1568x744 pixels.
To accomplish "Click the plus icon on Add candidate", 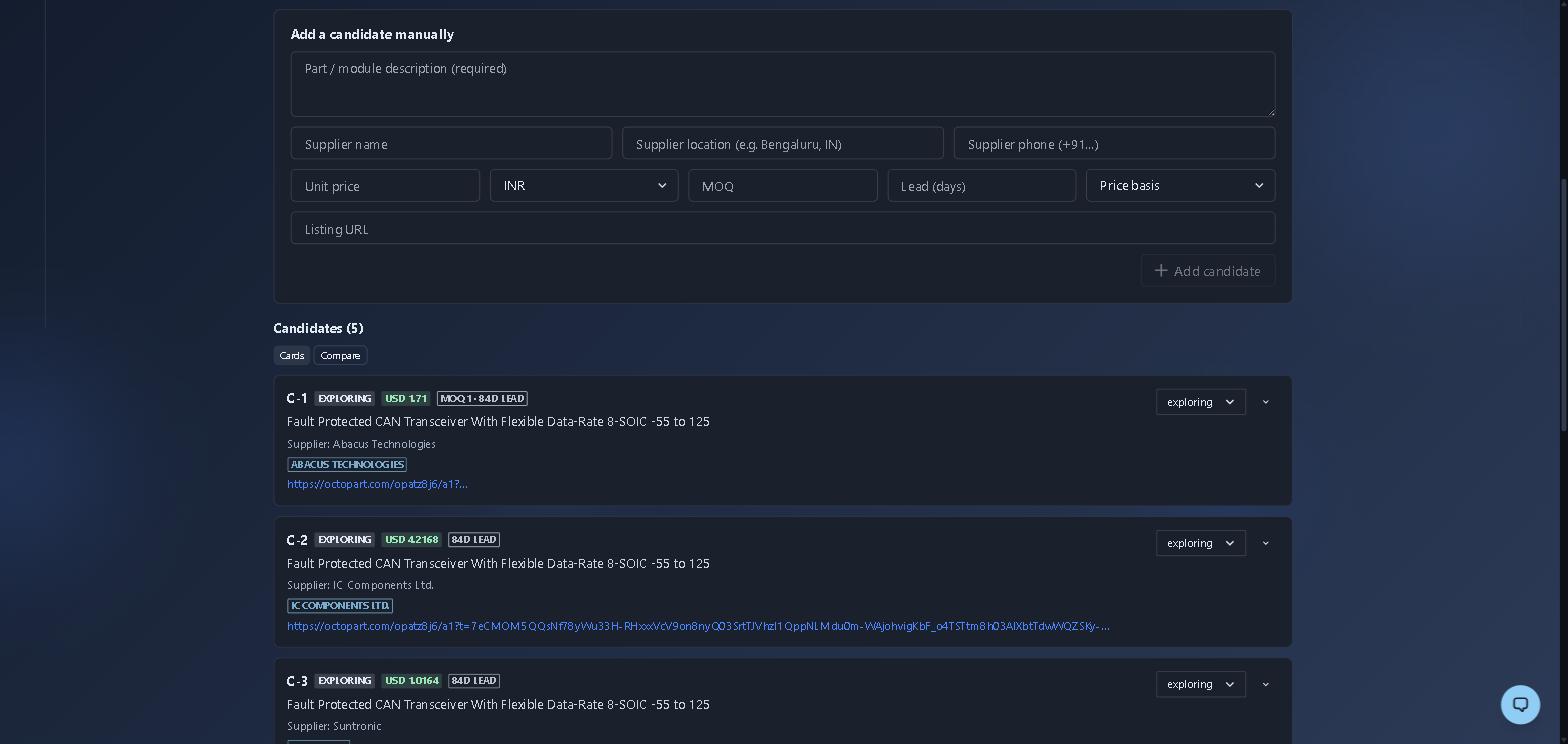I will click(x=1160, y=271).
